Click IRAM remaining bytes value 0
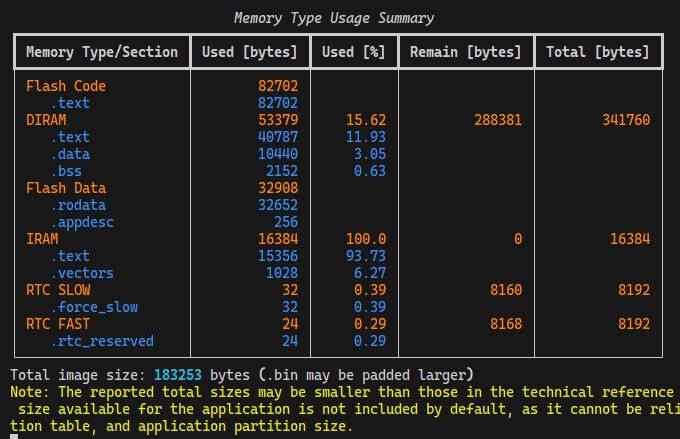680x439 pixels. [x=518, y=239]
